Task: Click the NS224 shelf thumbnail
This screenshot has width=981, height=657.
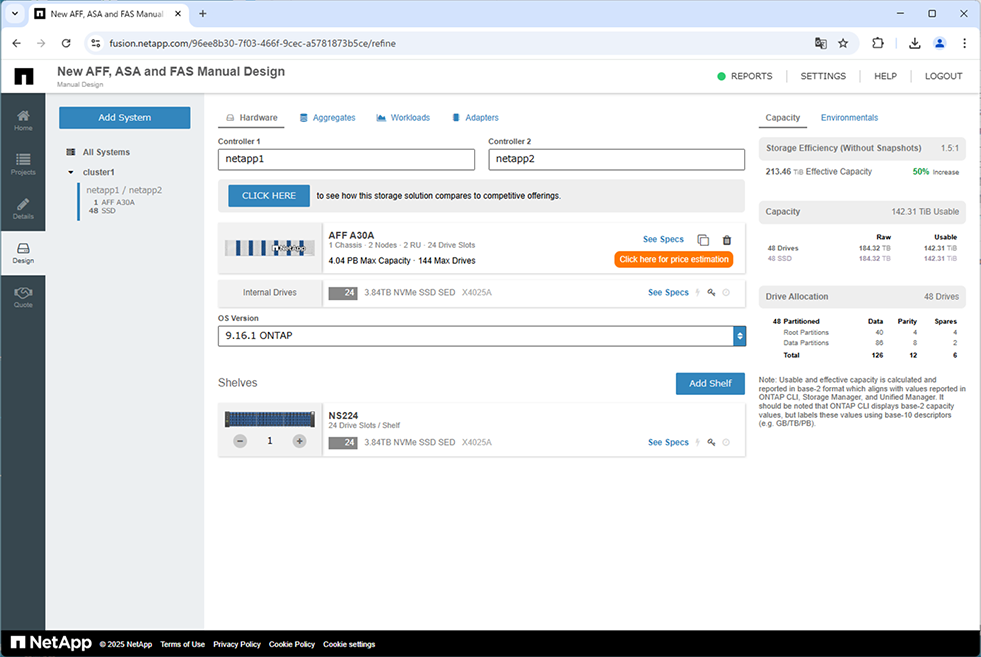Action: 270,419
